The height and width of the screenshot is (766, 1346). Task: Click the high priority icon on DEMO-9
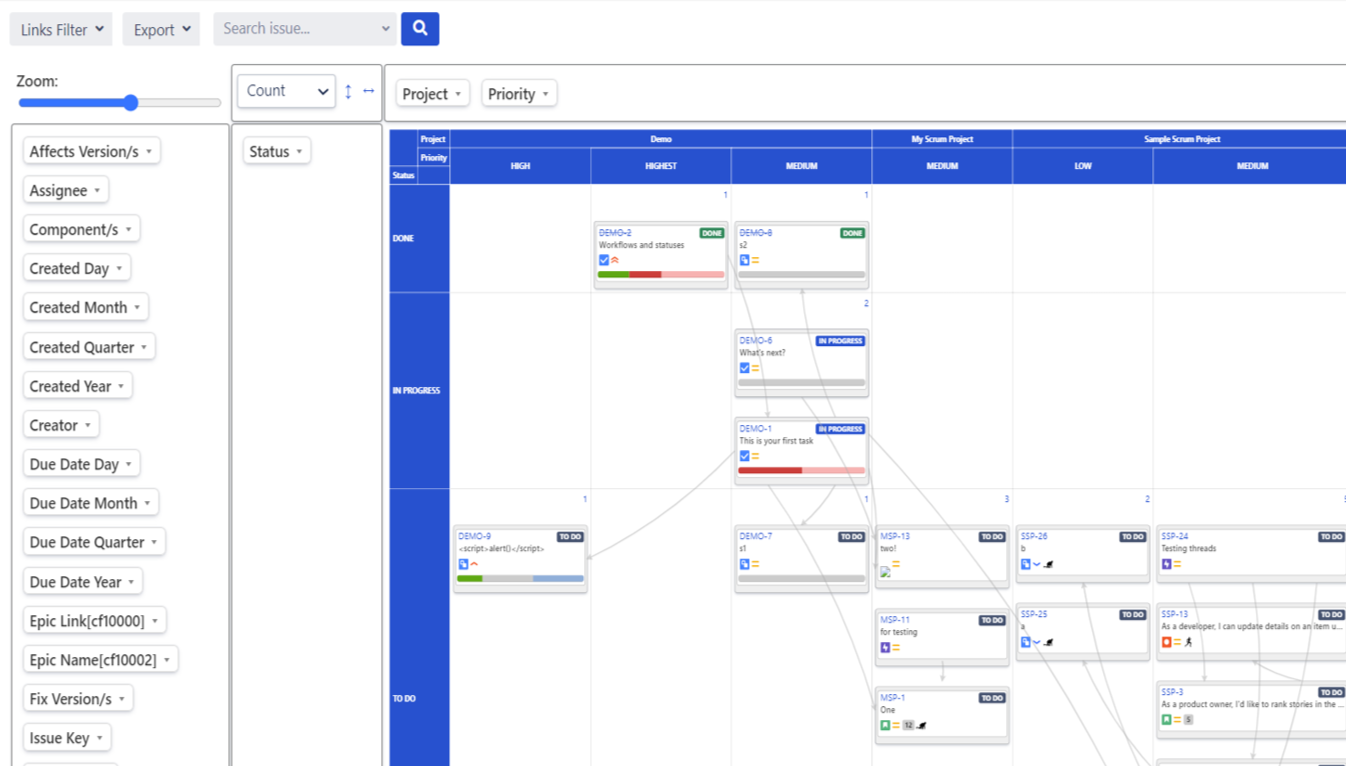coord(474,564)
